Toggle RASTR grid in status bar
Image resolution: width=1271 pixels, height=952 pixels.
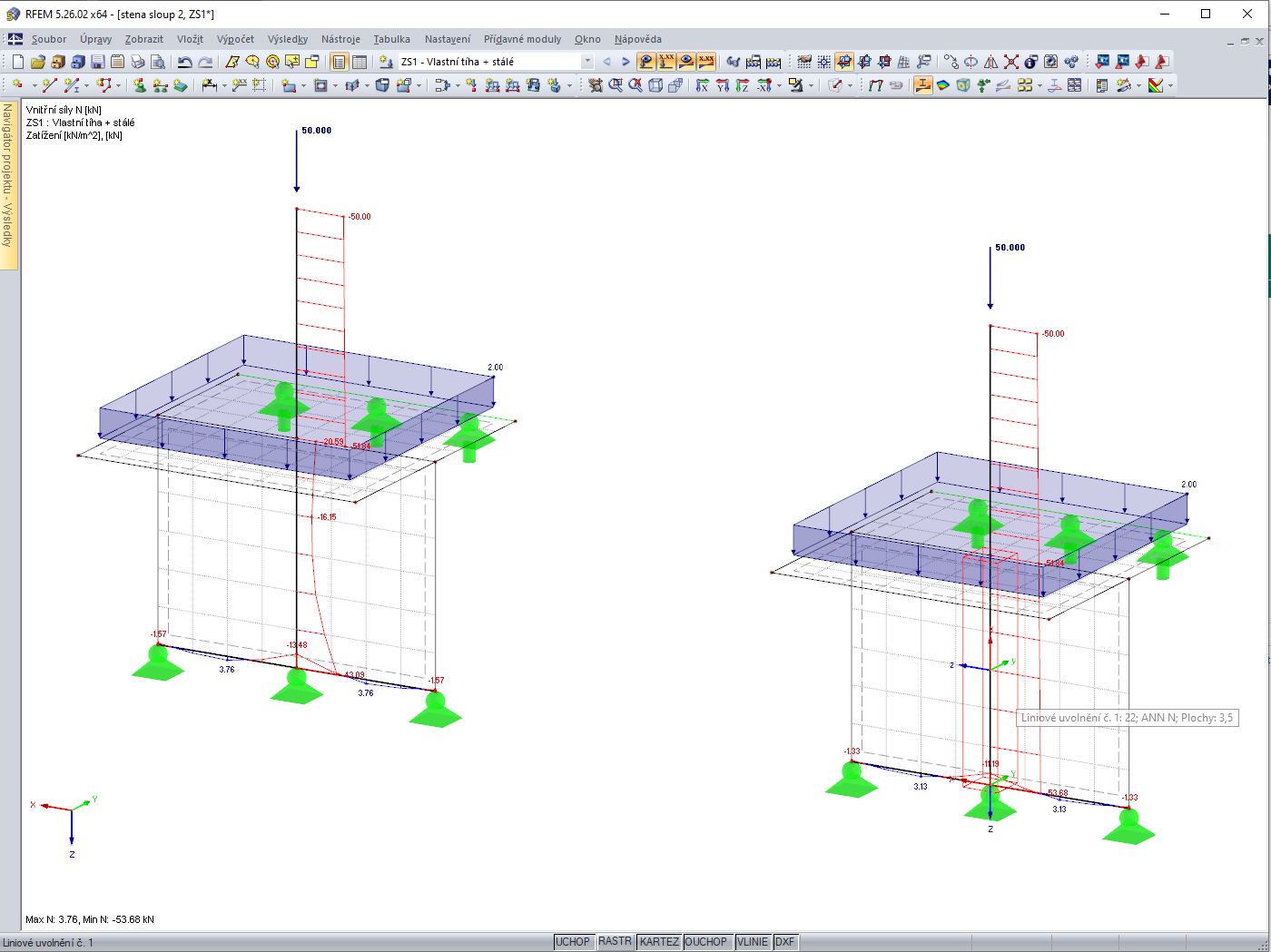[615, 942]
